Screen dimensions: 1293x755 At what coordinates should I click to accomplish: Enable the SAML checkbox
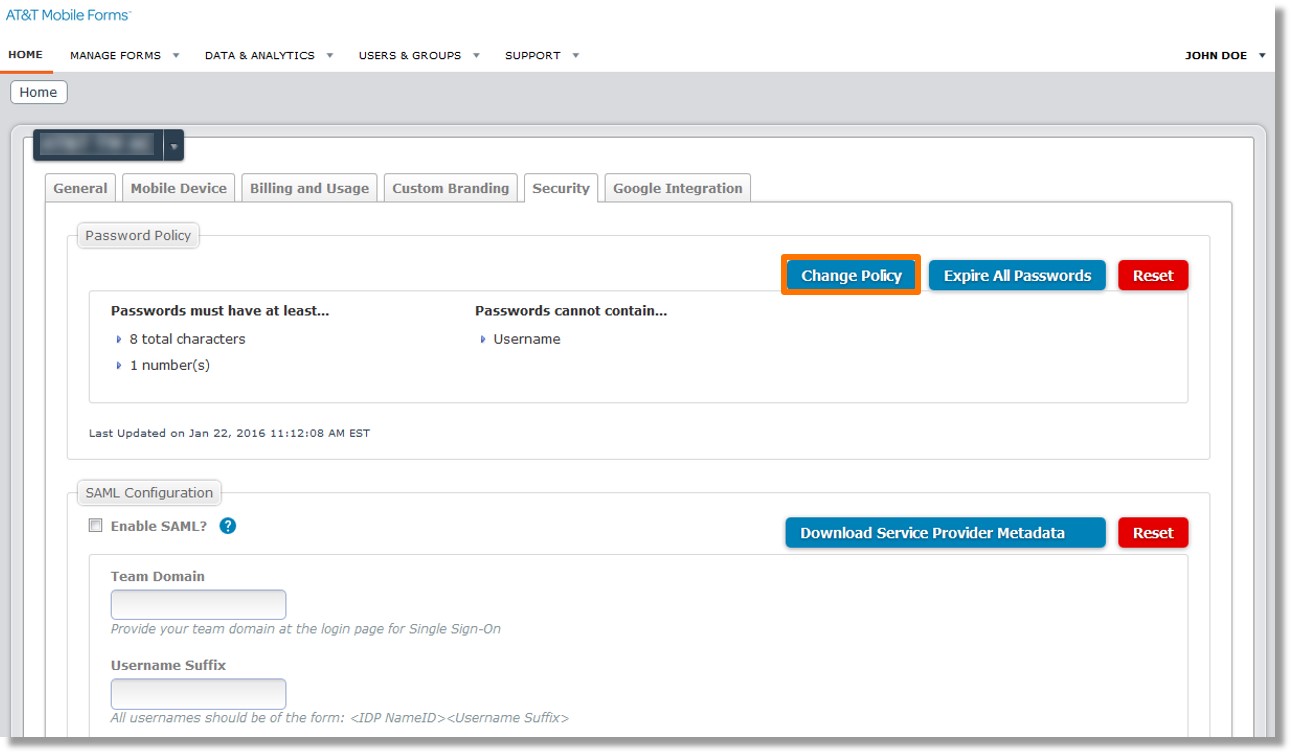(x=96, y=526)
